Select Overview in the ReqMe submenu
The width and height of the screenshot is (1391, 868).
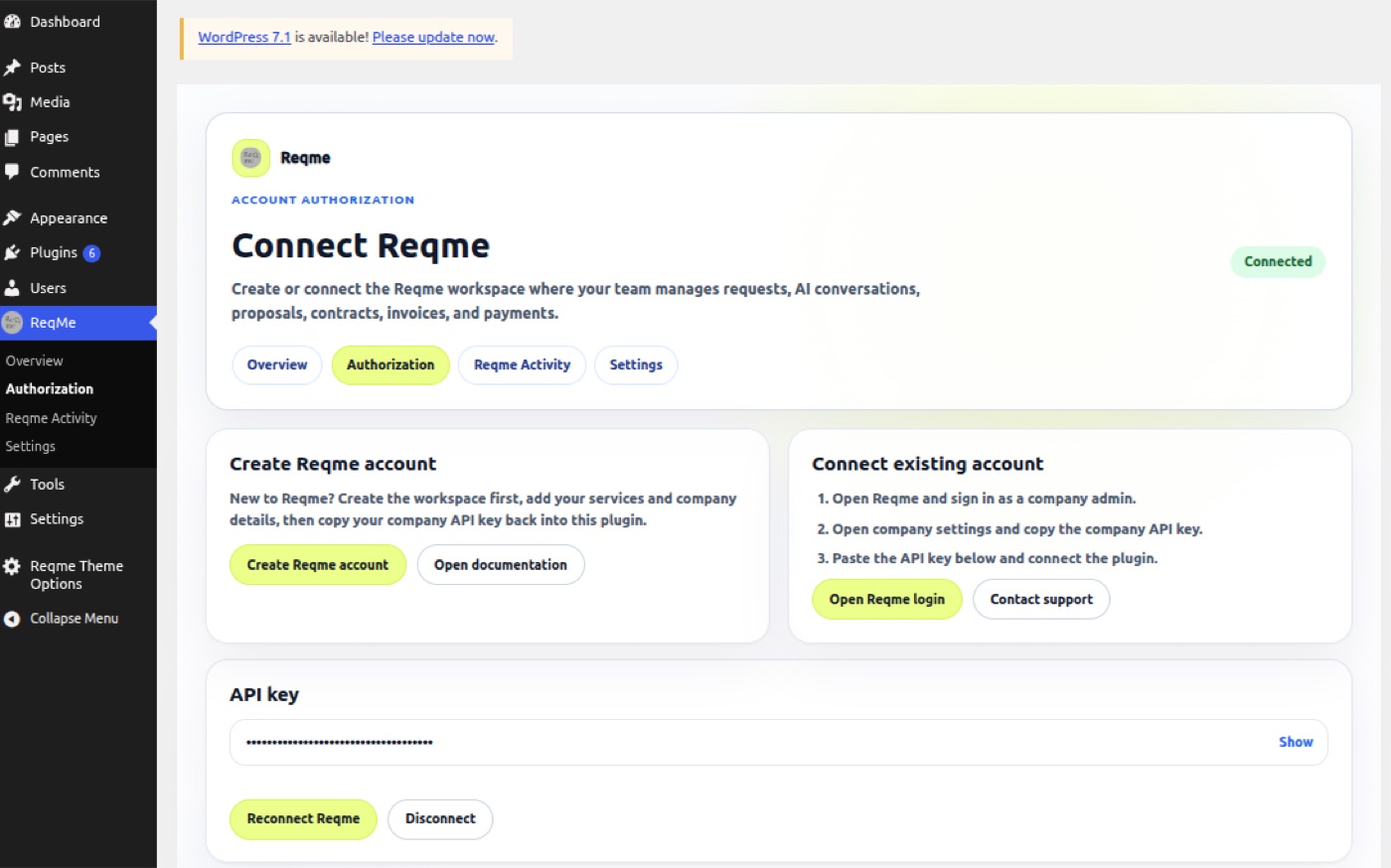(x=34, y=361)
